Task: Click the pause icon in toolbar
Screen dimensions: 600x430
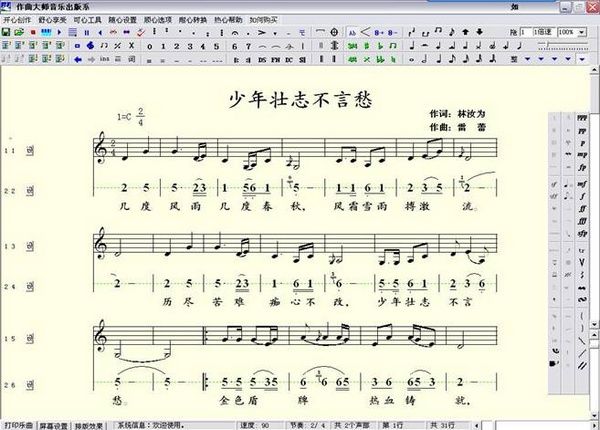Action: (x=85, y=32)
